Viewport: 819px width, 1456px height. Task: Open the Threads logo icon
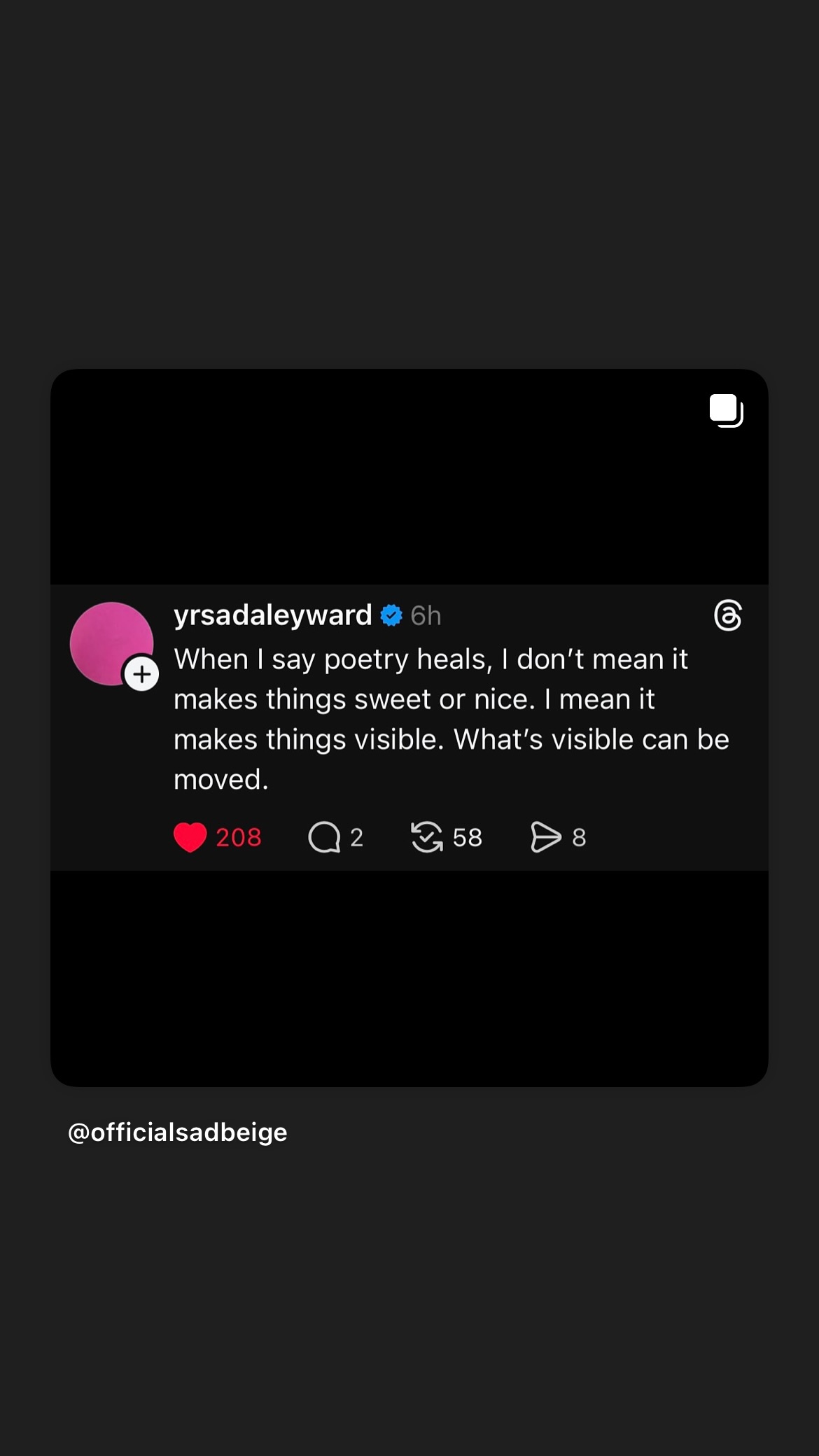point(728,616)
